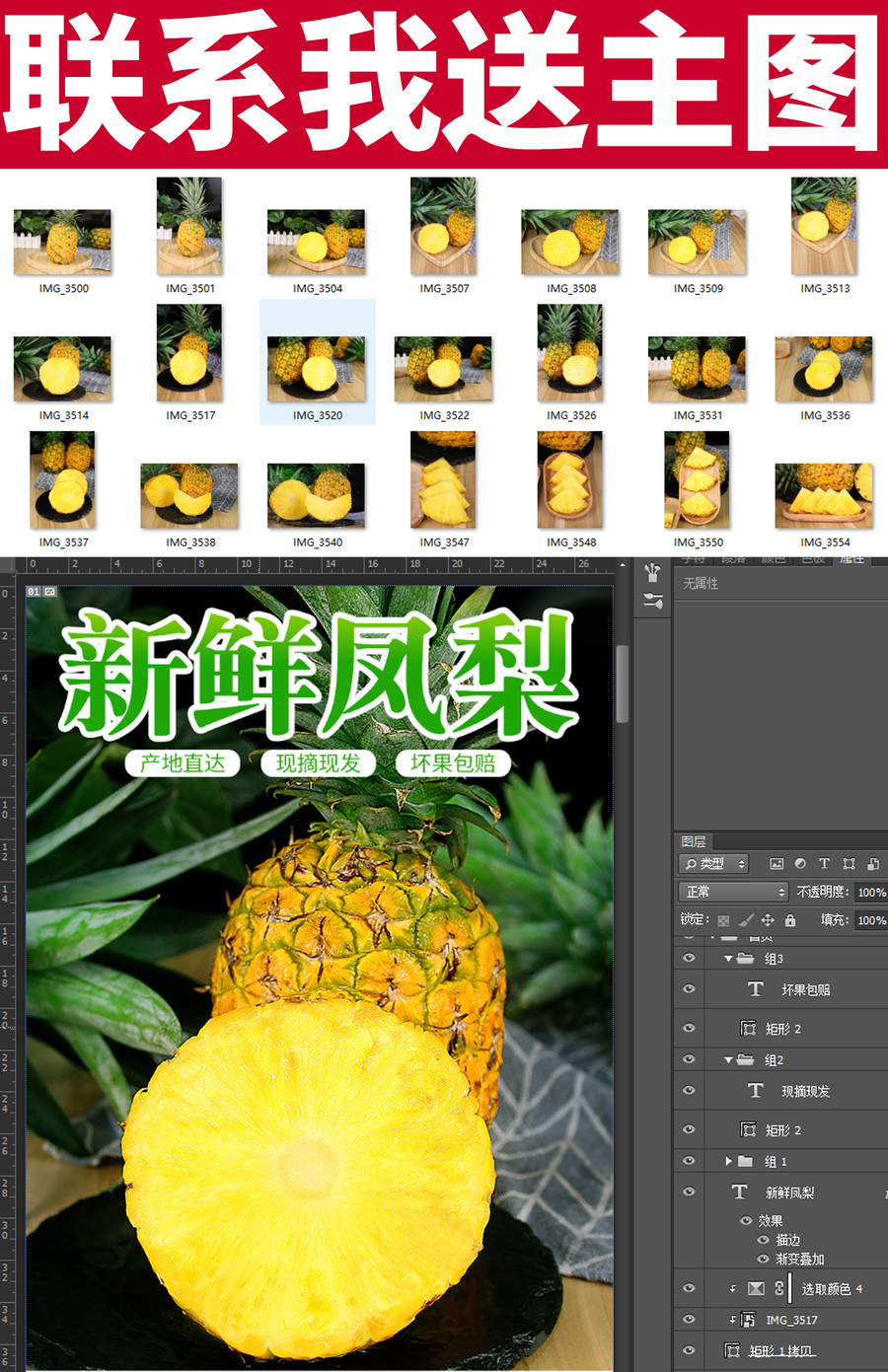The image size is (888, 1372).
Task: Switch to the 图层 layers tab
Action: click(x=694, y=841)
